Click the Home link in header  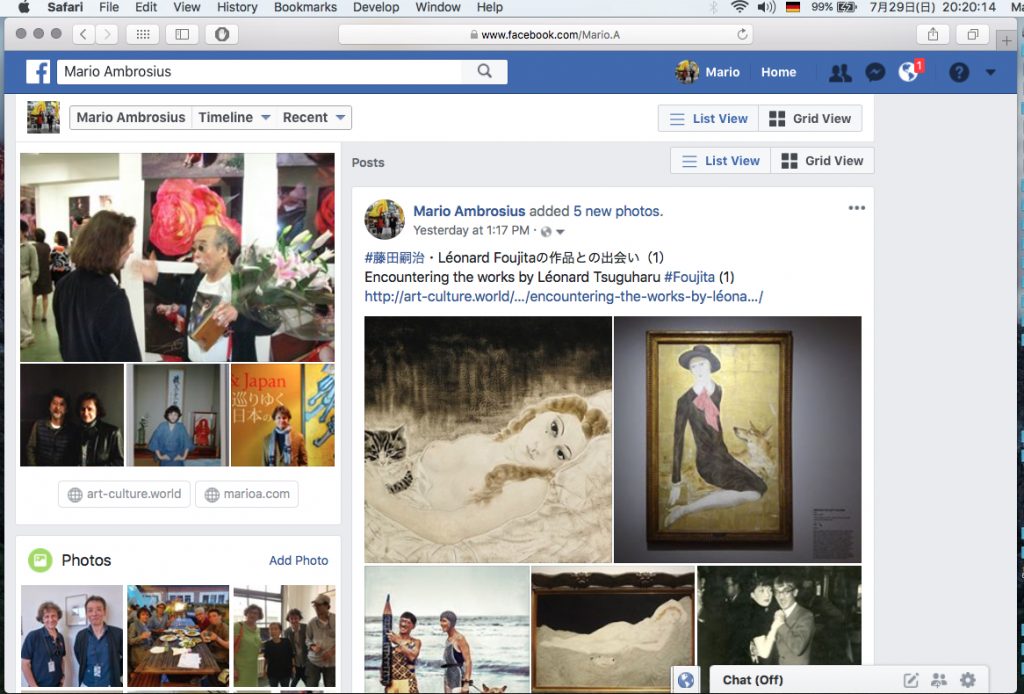(778, 72)
